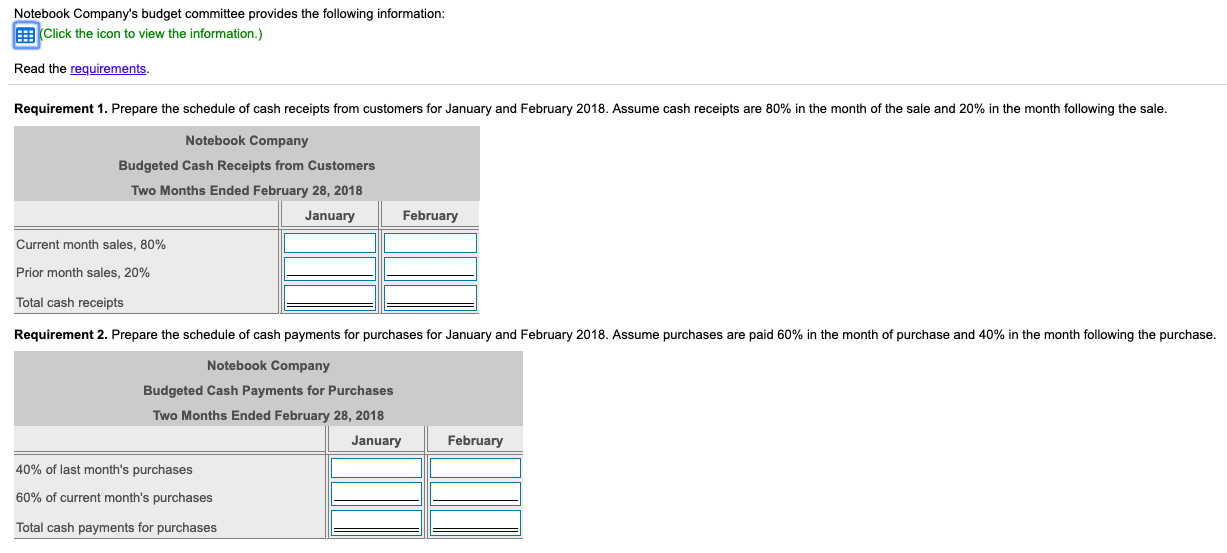This screenshot has width=1227, height=553.
Task: Click the 'Prior month sales, 20%' row label
Action: point(83,273)
